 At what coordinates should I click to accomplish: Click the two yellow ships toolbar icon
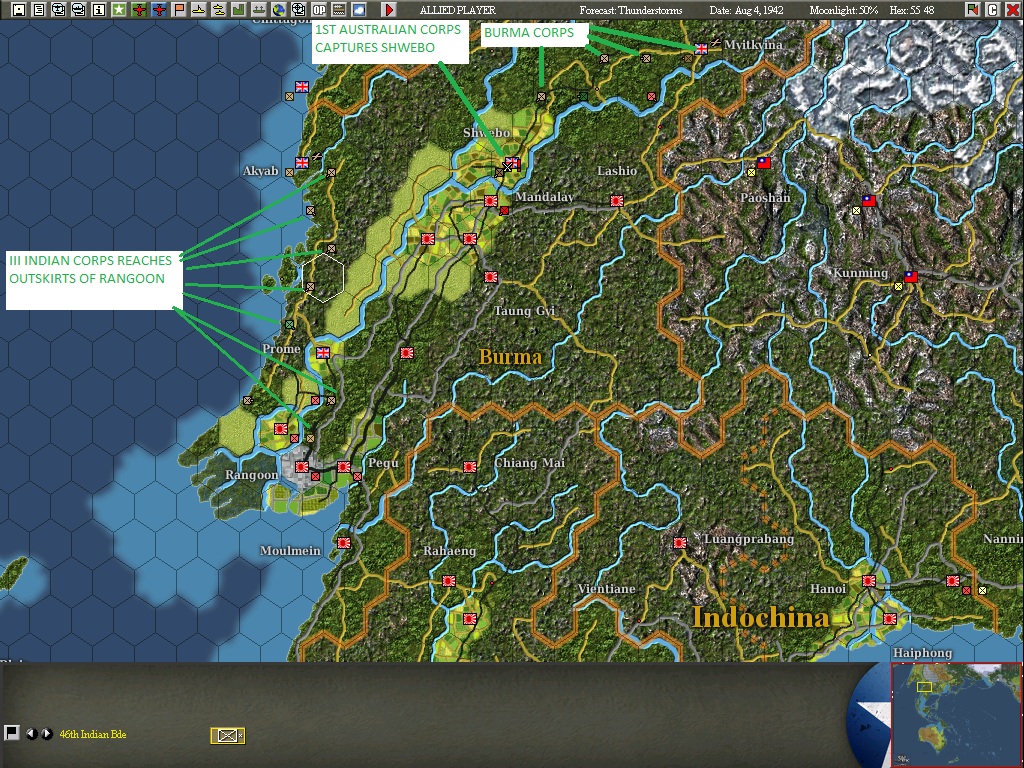[x=219, y=9]
